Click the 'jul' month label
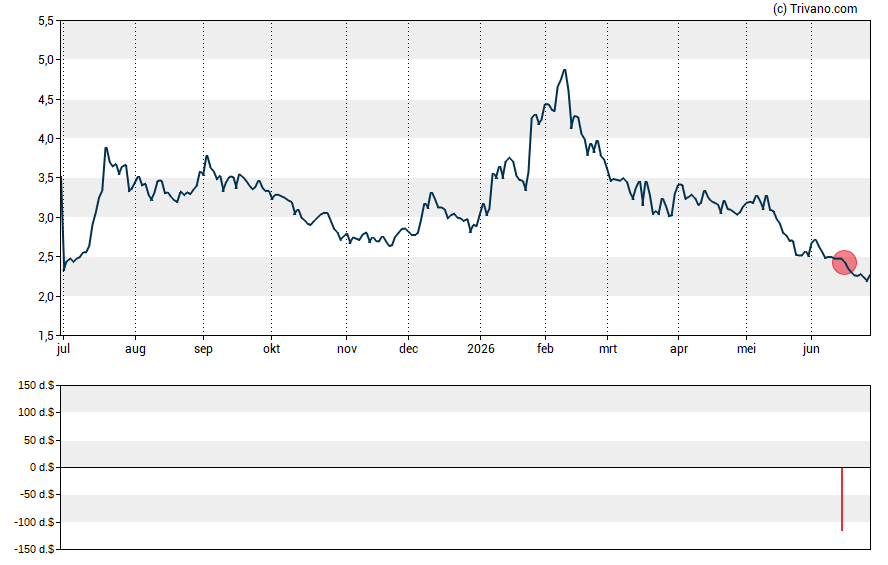The image size is (888, 565). [63, 349]
